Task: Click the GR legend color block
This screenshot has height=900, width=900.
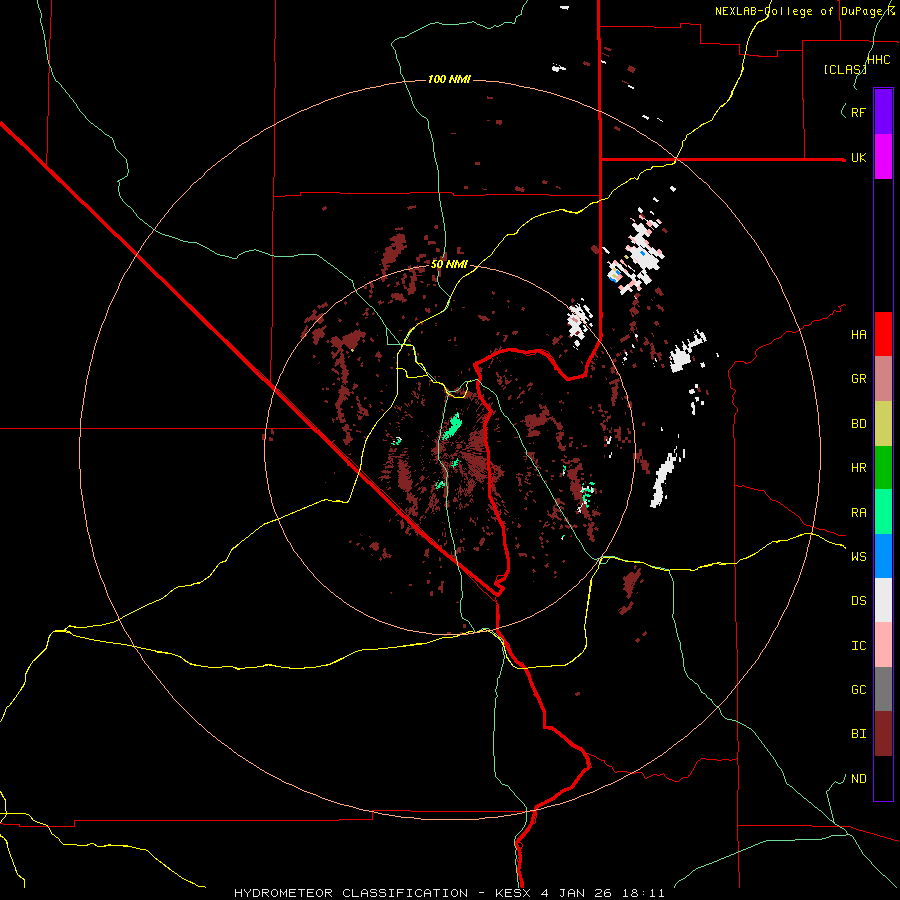Action: pos(883,379)
